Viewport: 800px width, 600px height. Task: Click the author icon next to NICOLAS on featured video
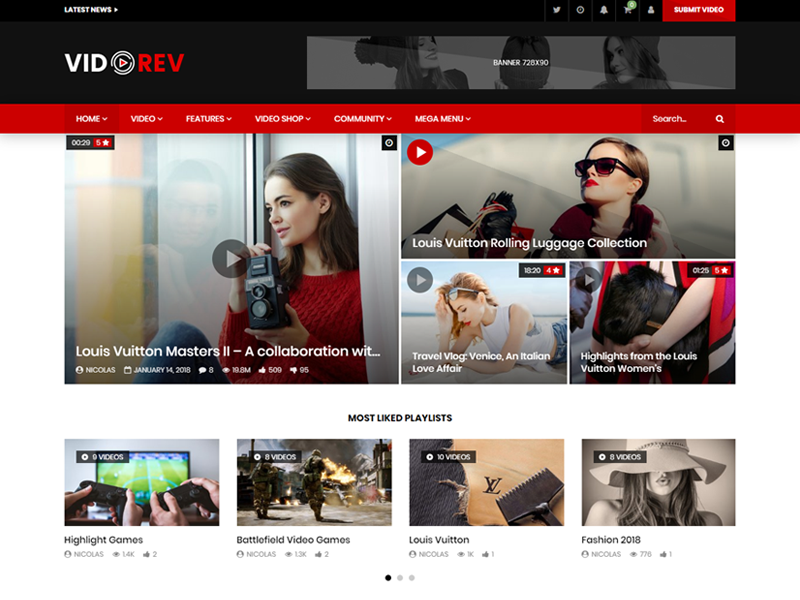click(80, 370)
